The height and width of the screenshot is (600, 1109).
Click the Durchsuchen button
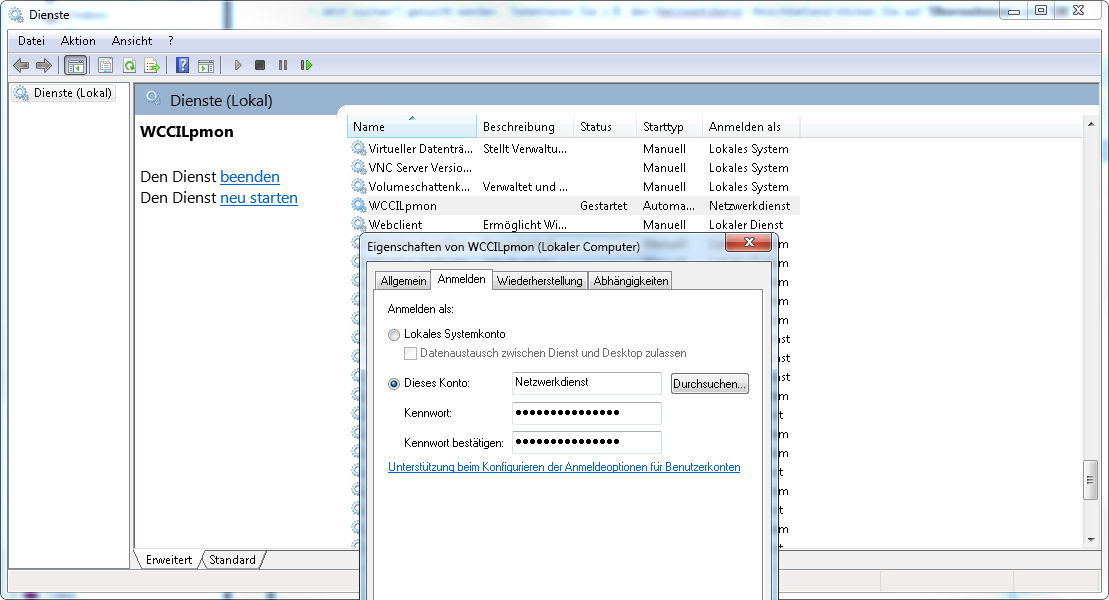[x=709, y=384]
